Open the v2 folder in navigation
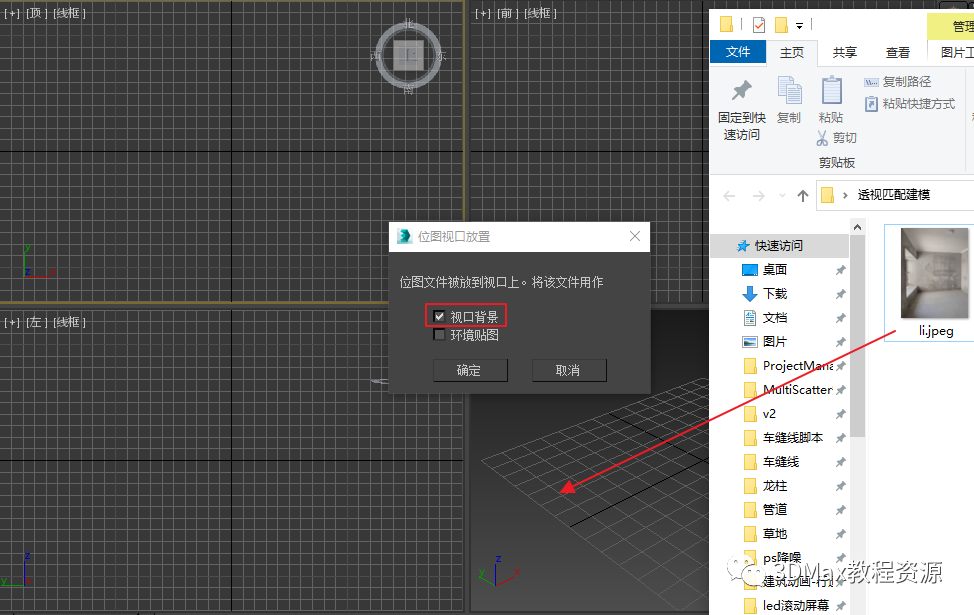 769,414
